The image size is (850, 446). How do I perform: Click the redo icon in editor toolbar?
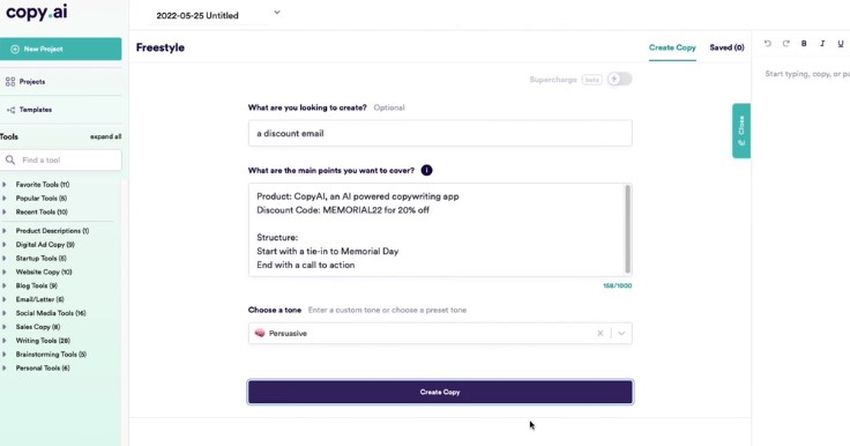tap(786, 44)
